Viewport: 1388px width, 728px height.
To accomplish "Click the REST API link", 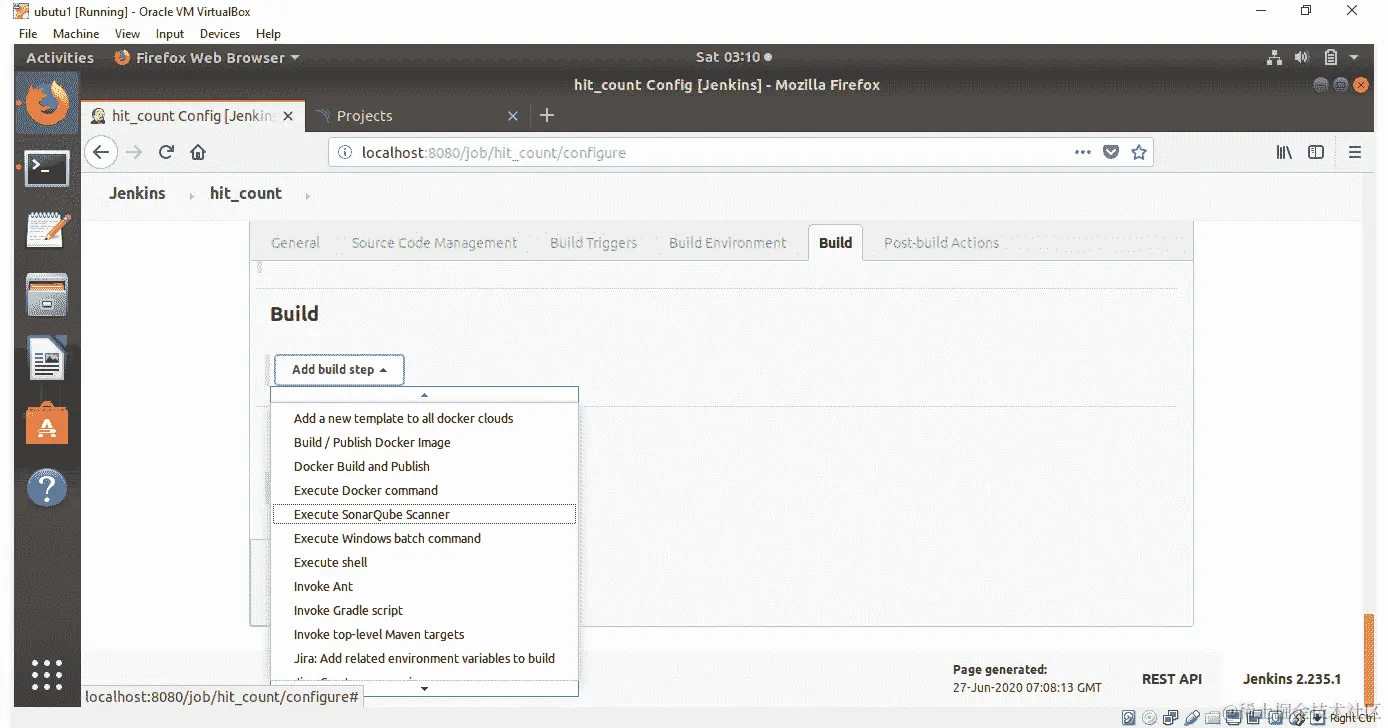I will pyautogui.click(x=1172, y=678).
